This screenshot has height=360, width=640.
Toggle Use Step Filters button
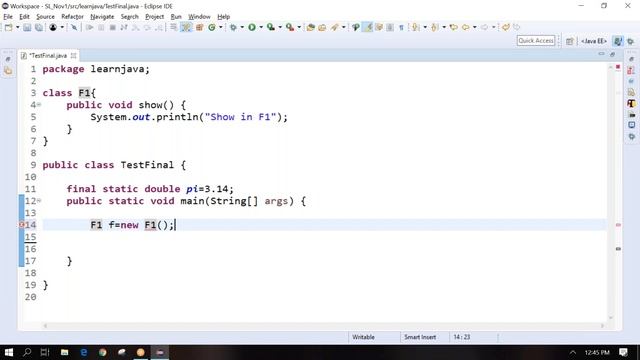(x=186, y=27)
